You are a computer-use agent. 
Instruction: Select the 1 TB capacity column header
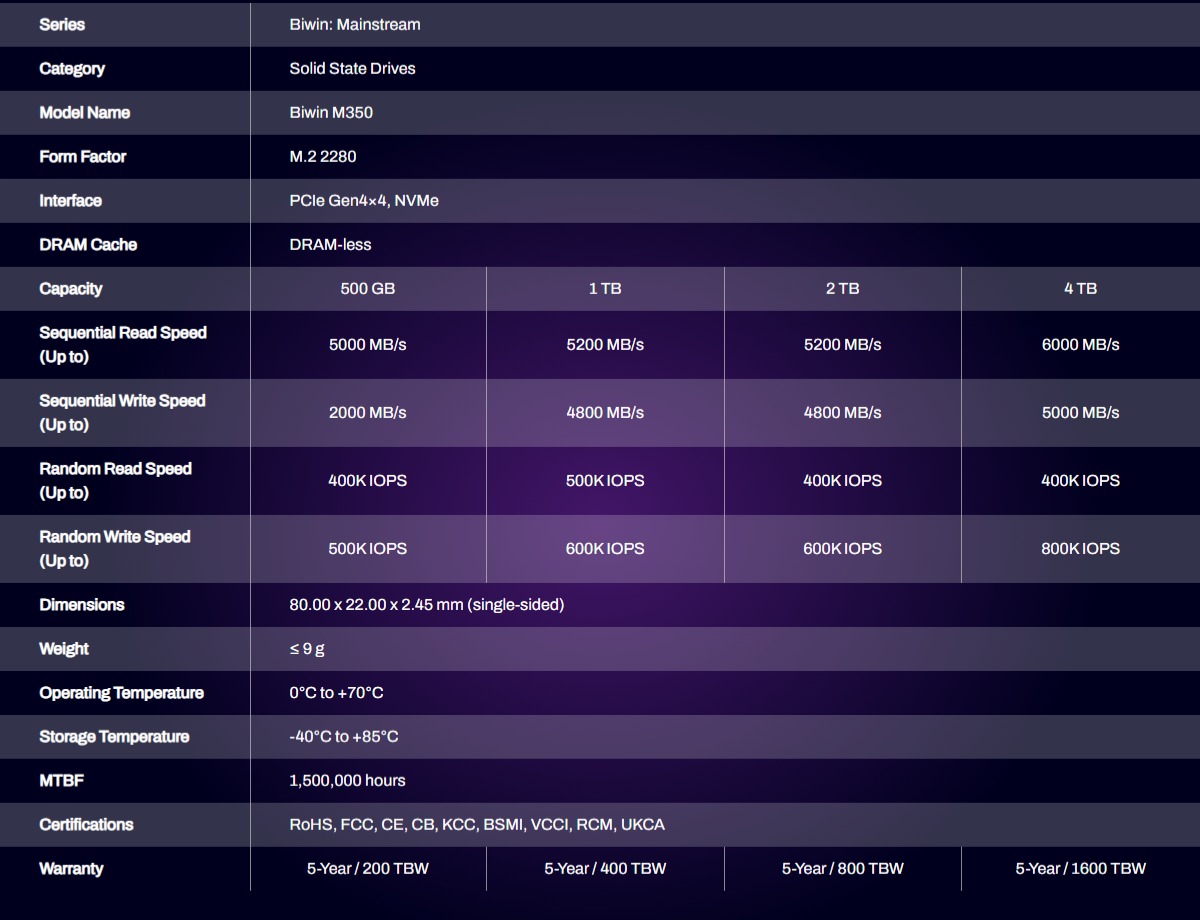click(x=605, y=289)
